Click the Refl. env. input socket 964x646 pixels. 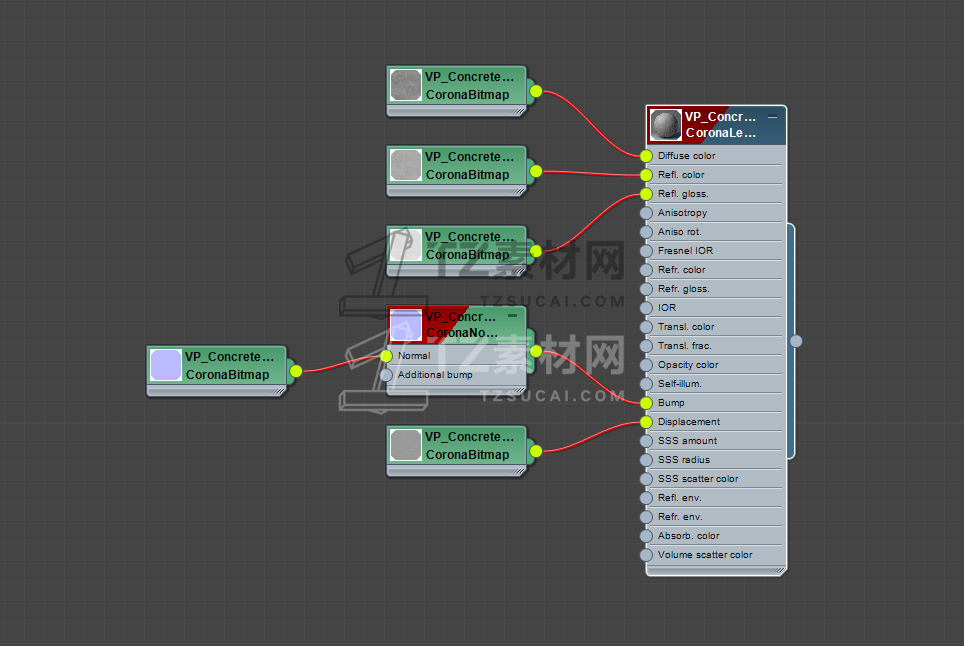click(646, 498)
